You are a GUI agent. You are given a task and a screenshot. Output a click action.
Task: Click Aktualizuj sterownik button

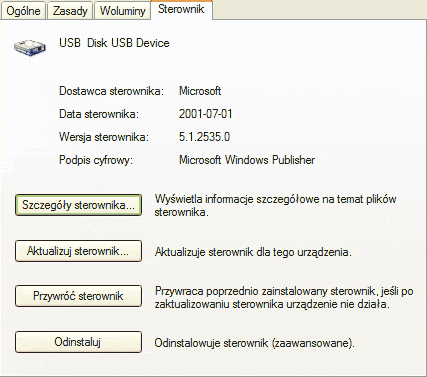(78, 251)
